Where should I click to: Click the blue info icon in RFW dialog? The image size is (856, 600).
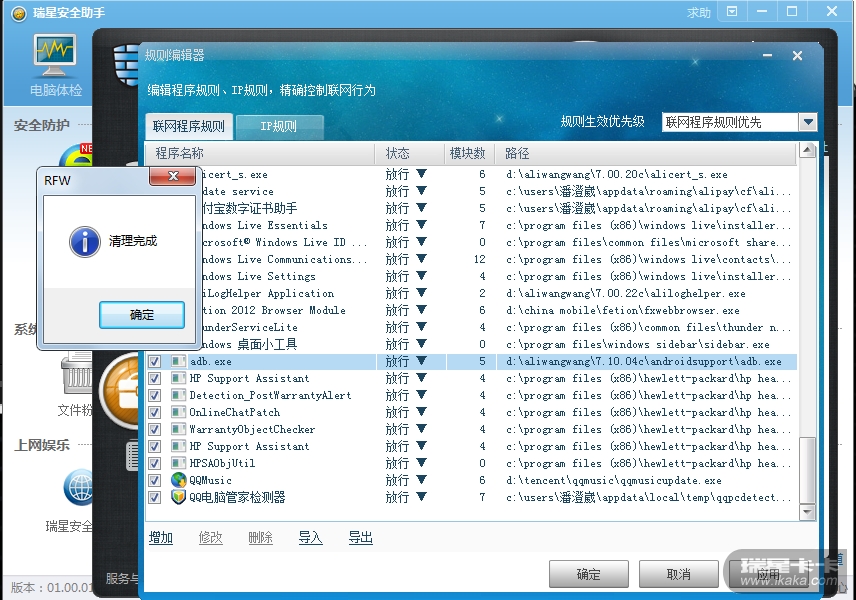click(x=85, y=242)
